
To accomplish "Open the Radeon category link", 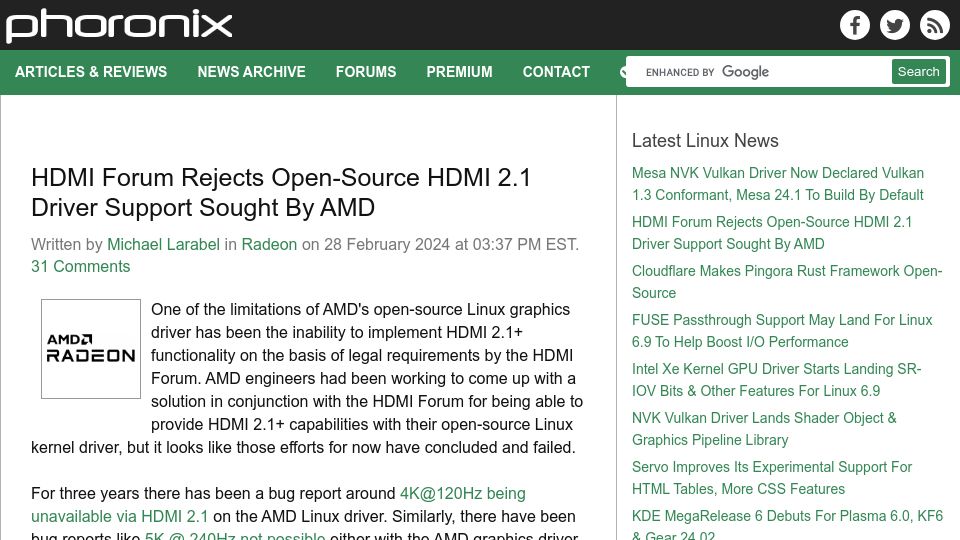I will (269, 244).
